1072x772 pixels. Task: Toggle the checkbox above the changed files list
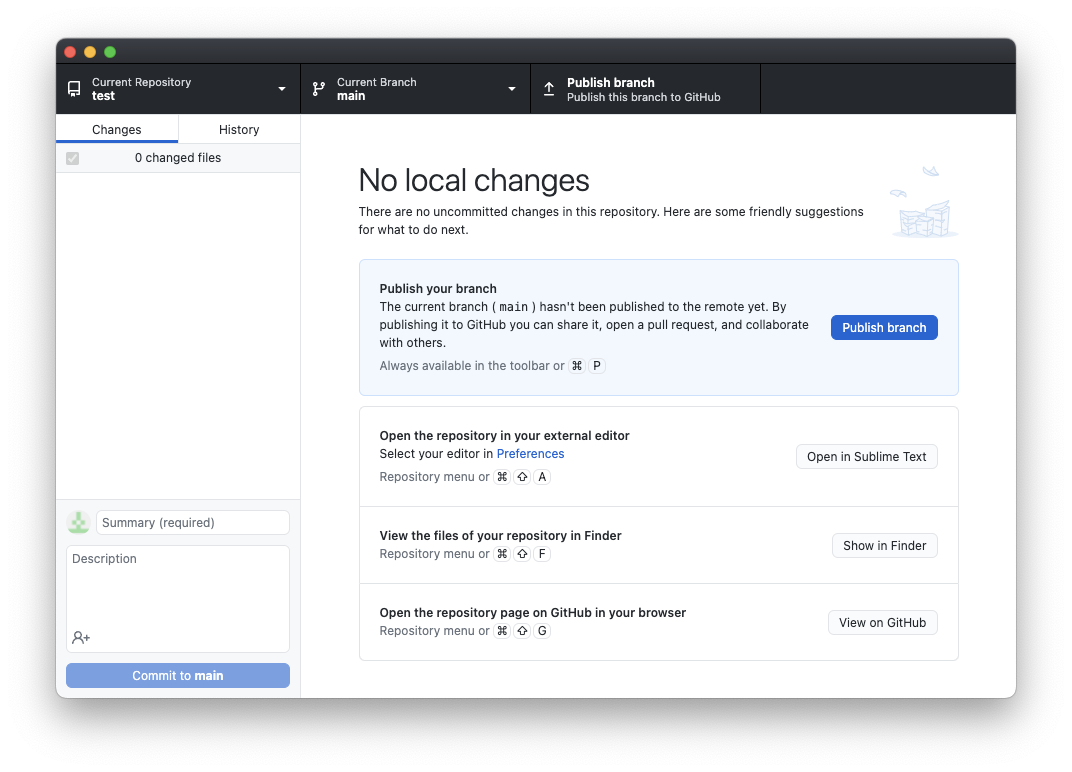click(71, 157)
